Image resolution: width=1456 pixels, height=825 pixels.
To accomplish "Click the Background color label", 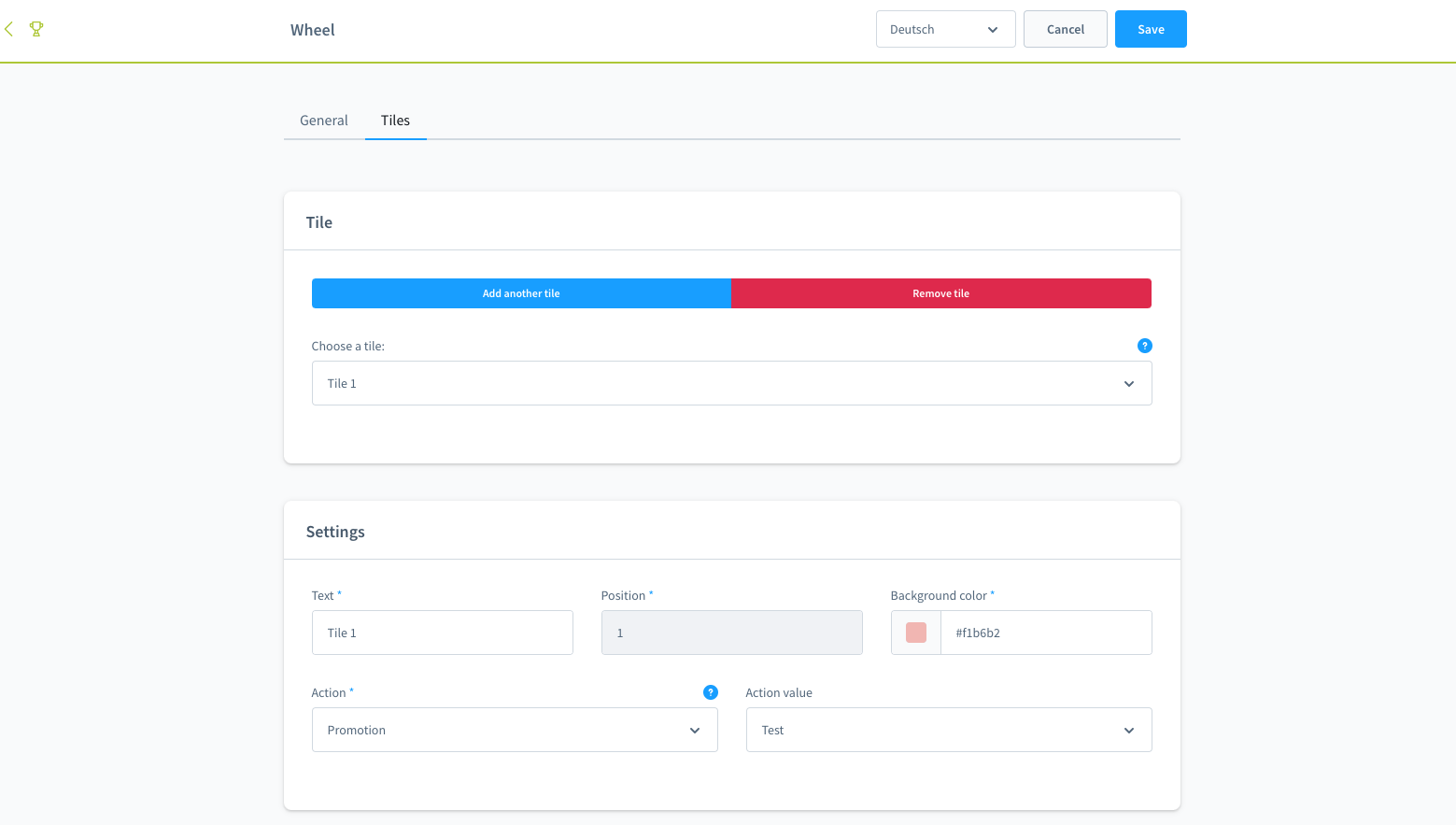I will (939, 595).
